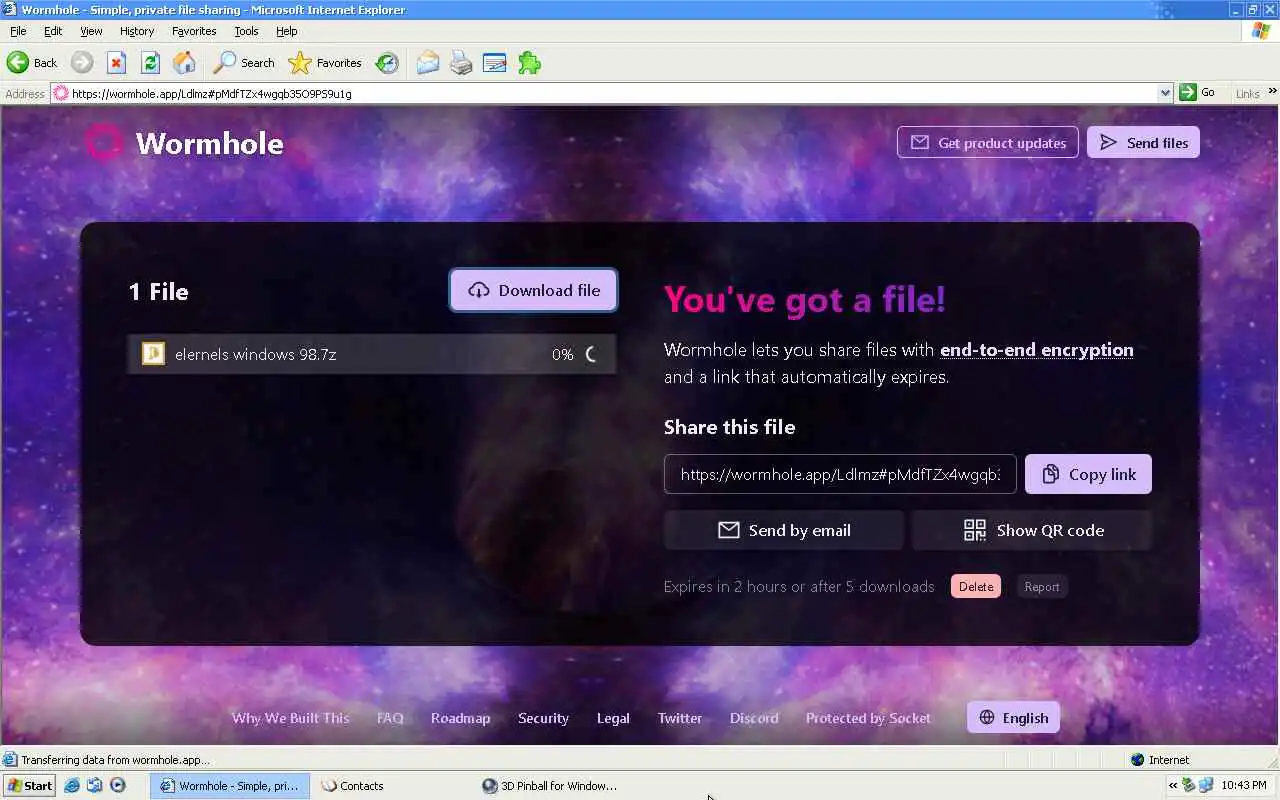Click the Copy link button

point(1088,474)
